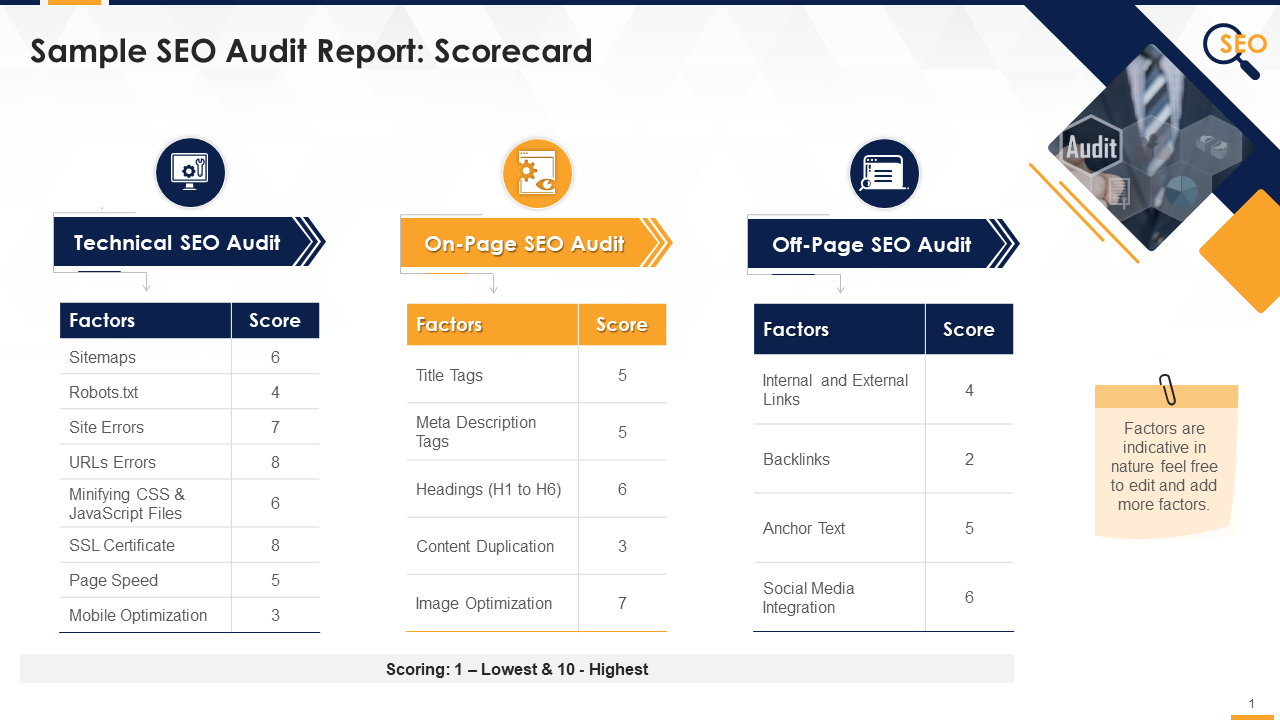The image size is (1280, 720).
Task: Click the On-Page SEO Audit gear icon
Action: click(537, 174)
